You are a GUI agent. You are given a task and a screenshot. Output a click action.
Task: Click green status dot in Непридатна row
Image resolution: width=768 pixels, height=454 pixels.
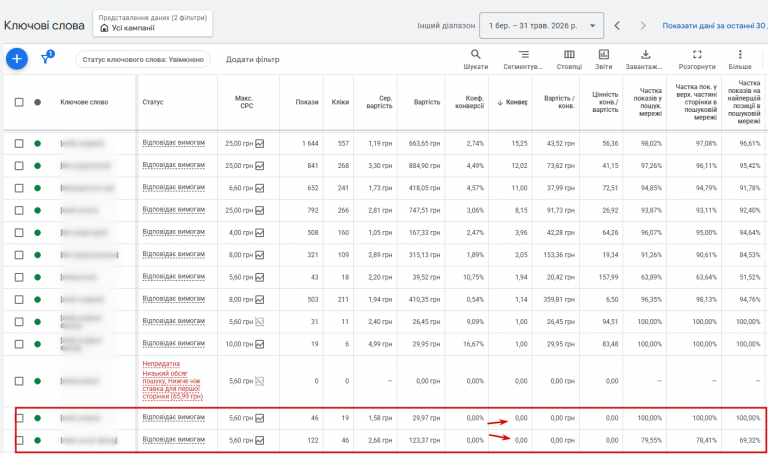[38, 381]
